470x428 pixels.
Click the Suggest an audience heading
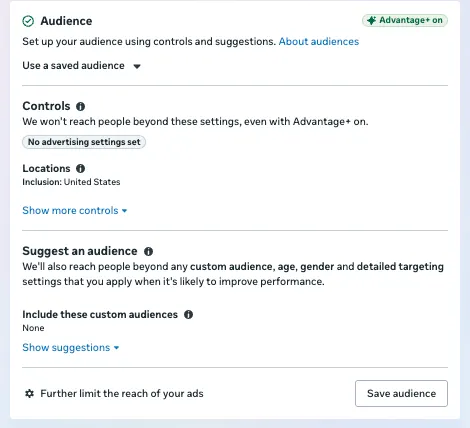click(x=80, y=251)
